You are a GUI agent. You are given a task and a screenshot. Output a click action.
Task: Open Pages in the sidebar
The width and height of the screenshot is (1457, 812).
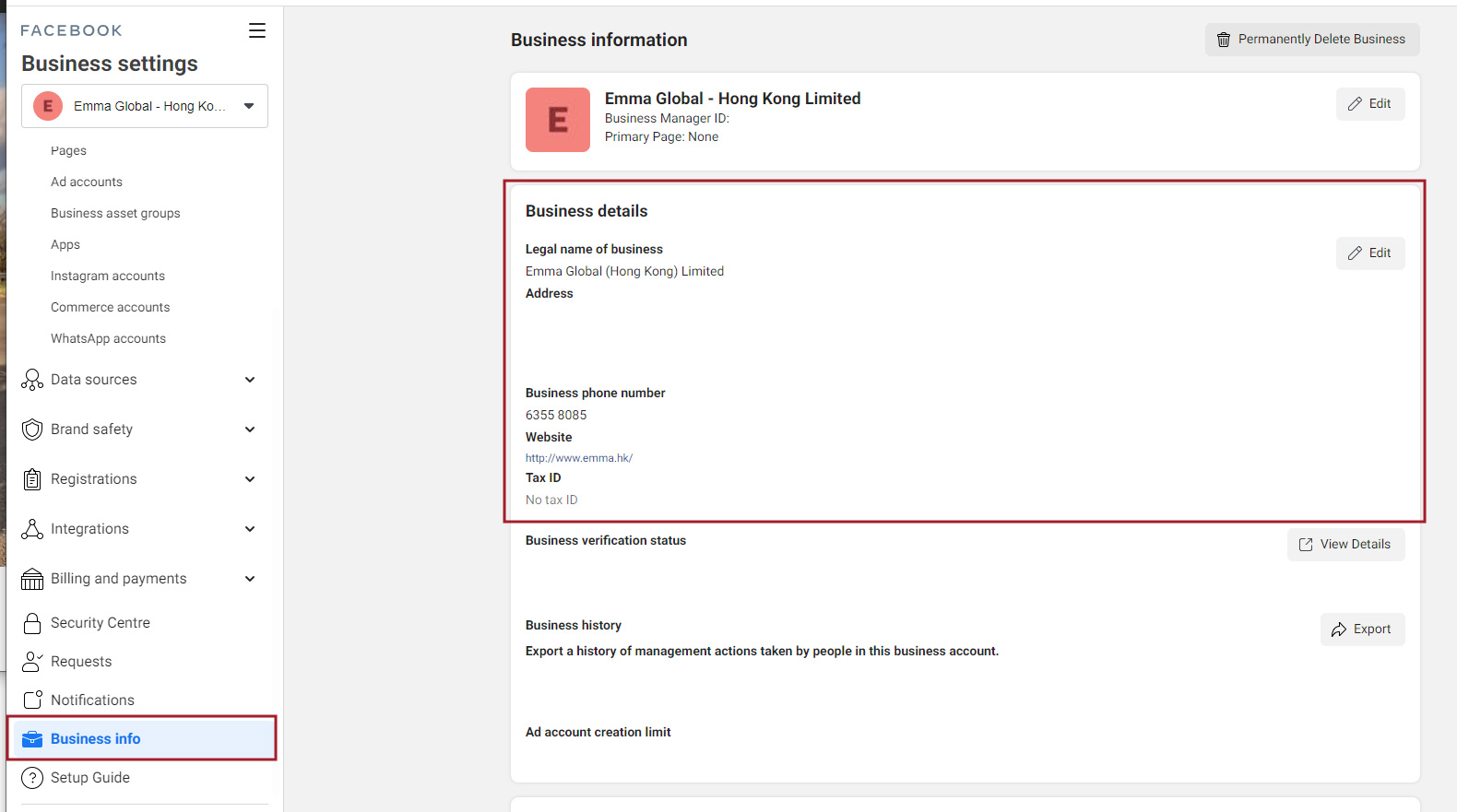pyautogui.click(x=68, y=150)
